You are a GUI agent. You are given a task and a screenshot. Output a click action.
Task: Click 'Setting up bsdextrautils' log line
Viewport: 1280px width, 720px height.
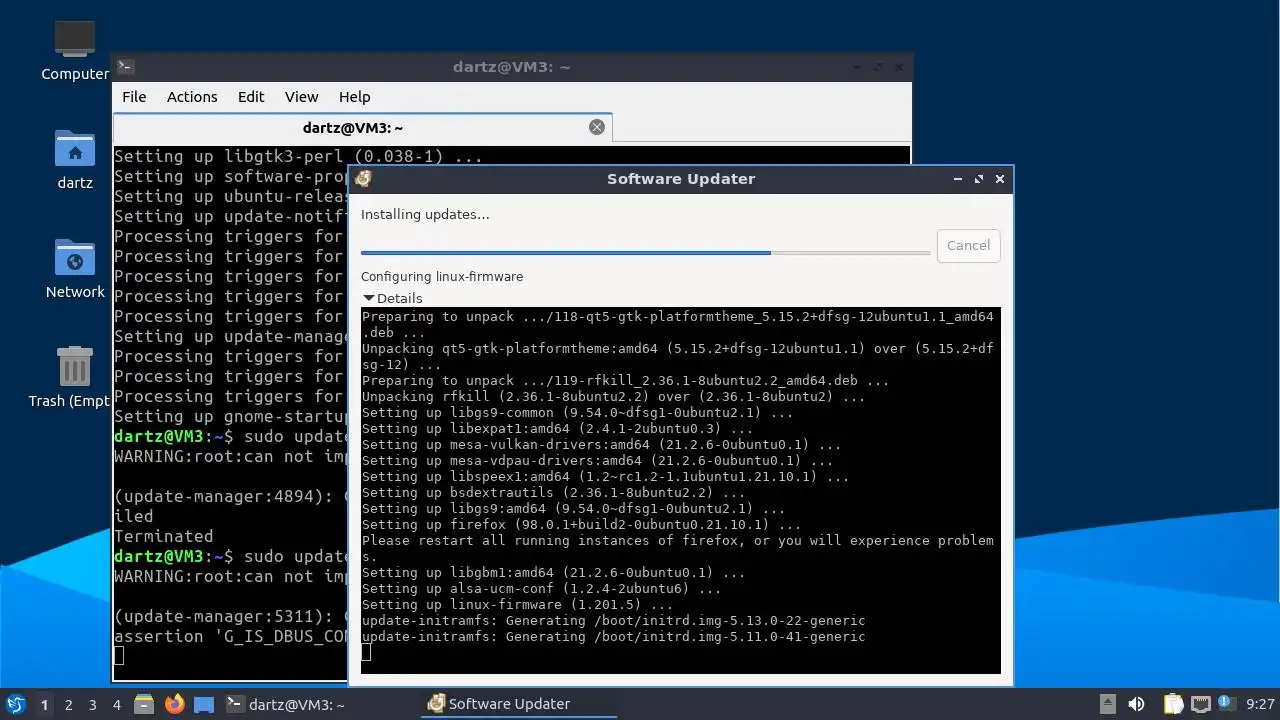553,493
